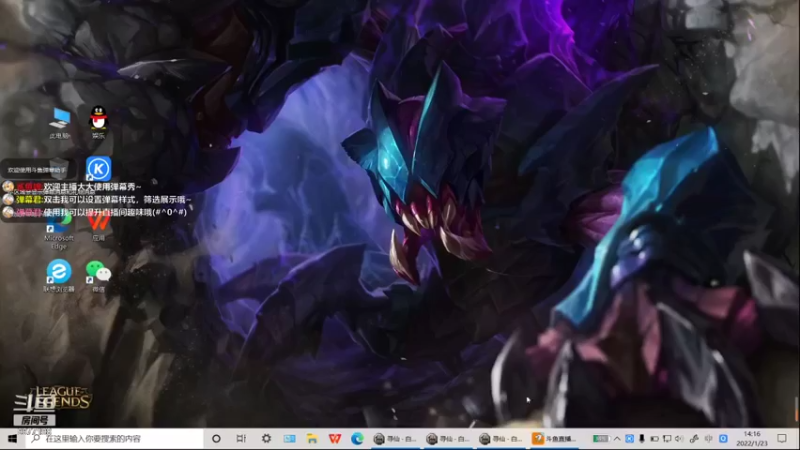This screenshot has width=800, height=450.
Task: Click Show Desktop sliver at taskbar end
Action: click(x=798, y=438)
